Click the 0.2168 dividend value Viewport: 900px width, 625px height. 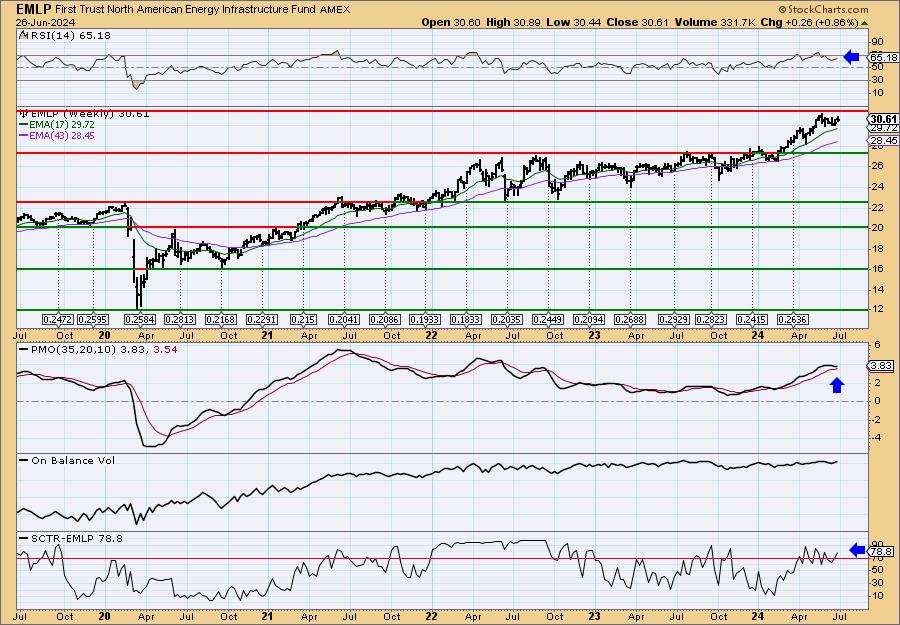(x=222, y=319)
